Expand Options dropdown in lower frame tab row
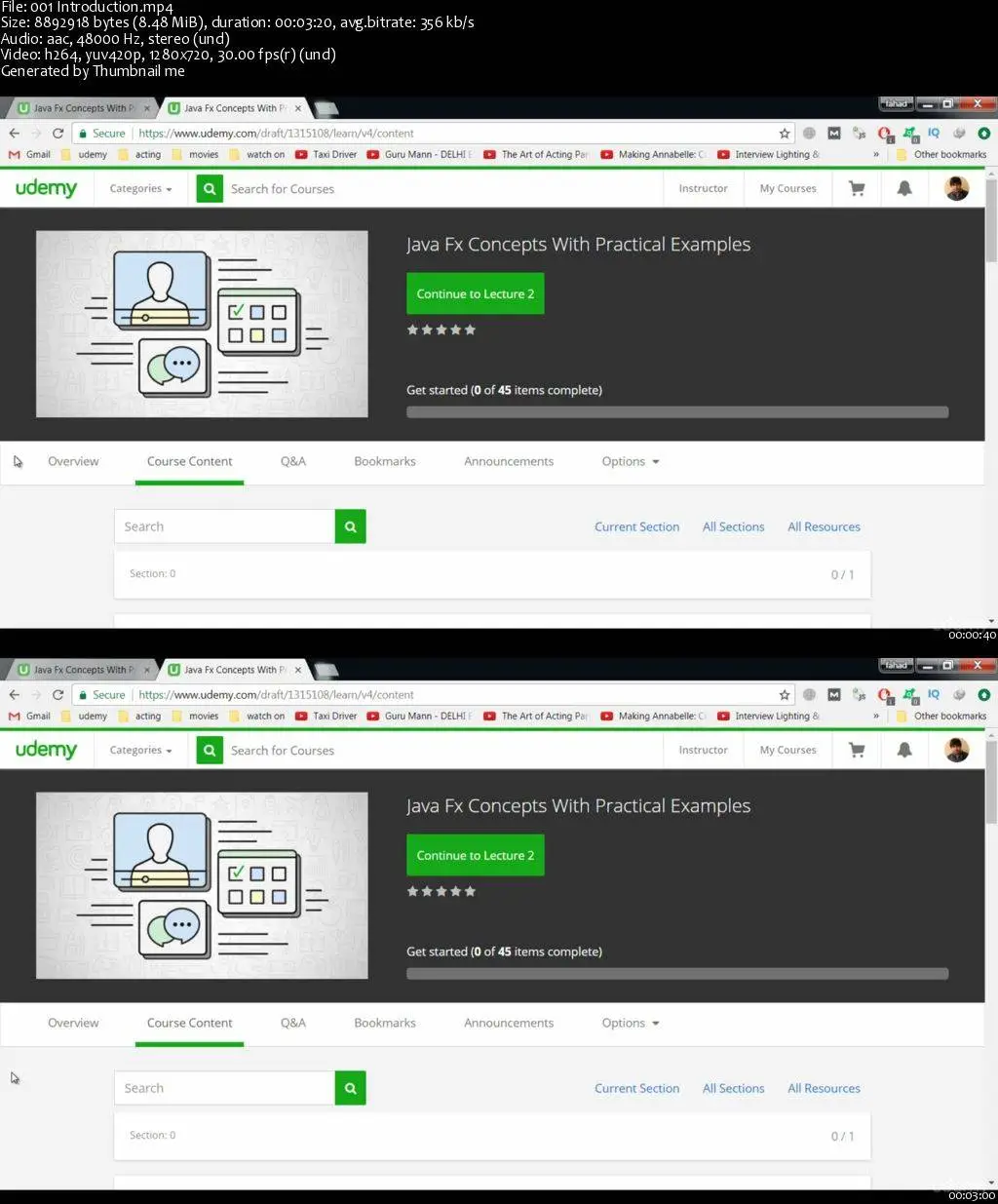The height and width of the screenshot is (1204, 998). click(631, 1024)
